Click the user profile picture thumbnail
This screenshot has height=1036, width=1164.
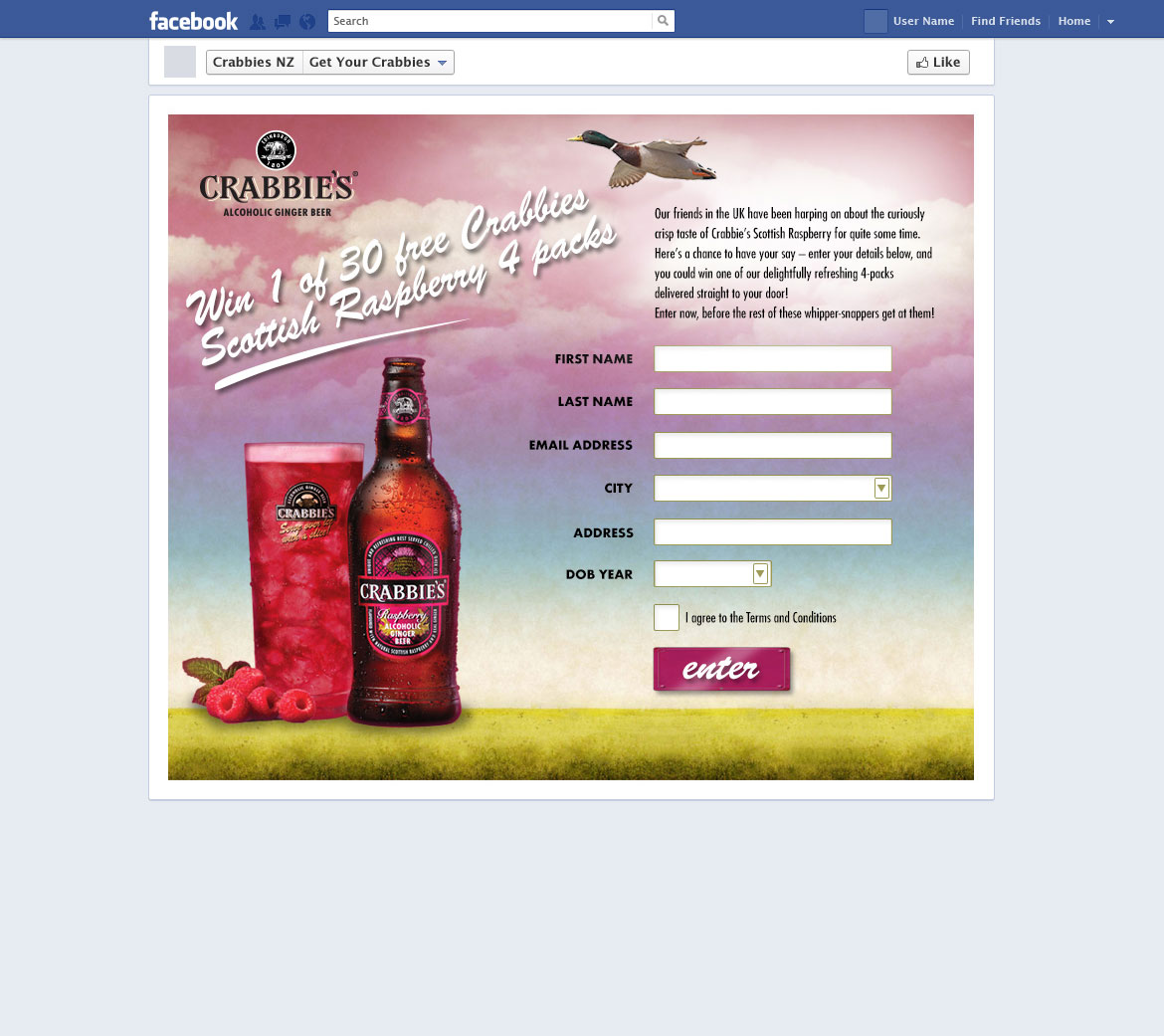click(x=875, y=21)
